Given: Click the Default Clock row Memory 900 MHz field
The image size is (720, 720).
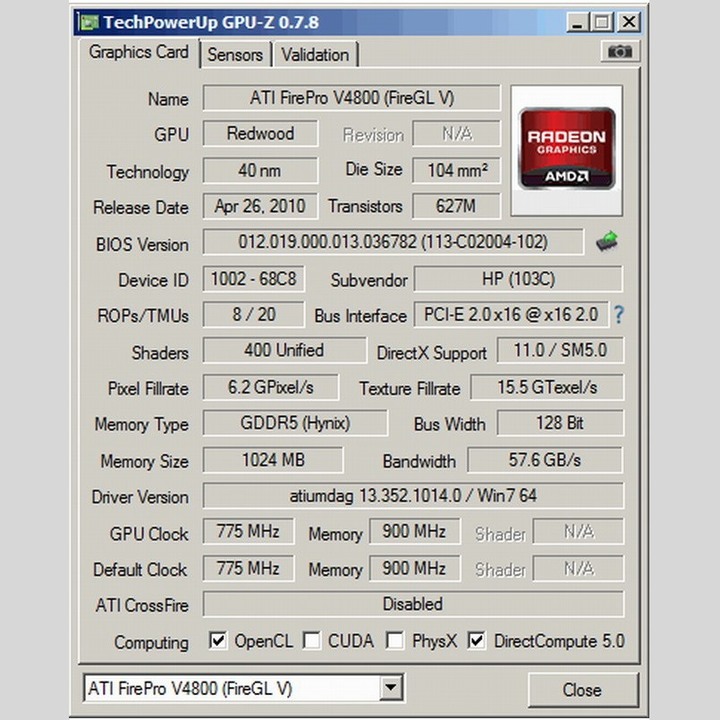Looking at the screenshot, I should (x=415, y=568).
